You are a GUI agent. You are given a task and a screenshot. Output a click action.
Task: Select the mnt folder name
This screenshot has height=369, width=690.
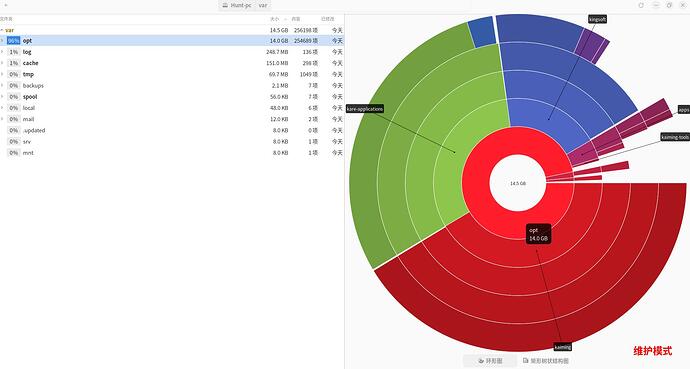(28, 153)
